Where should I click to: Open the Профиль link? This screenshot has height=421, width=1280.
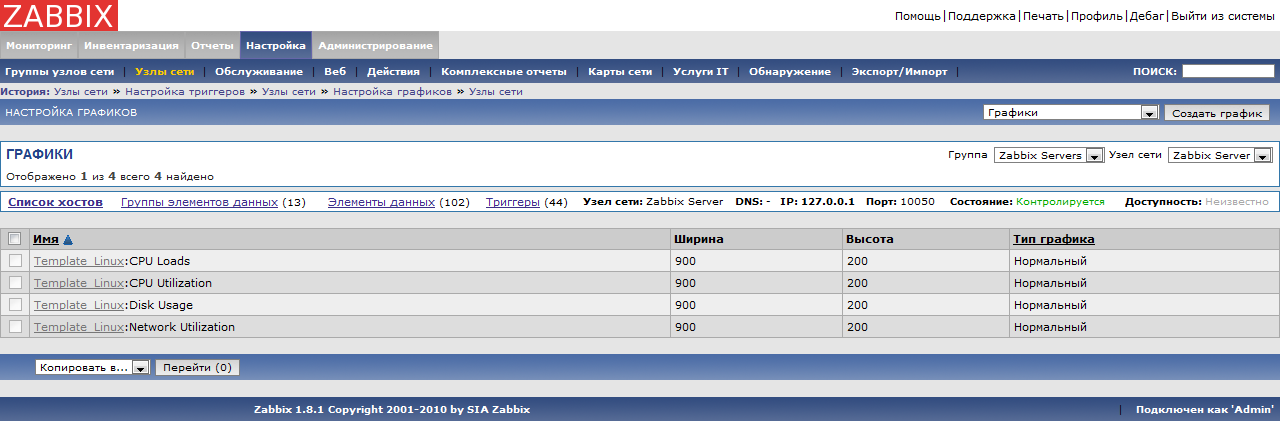point(1097,16)
